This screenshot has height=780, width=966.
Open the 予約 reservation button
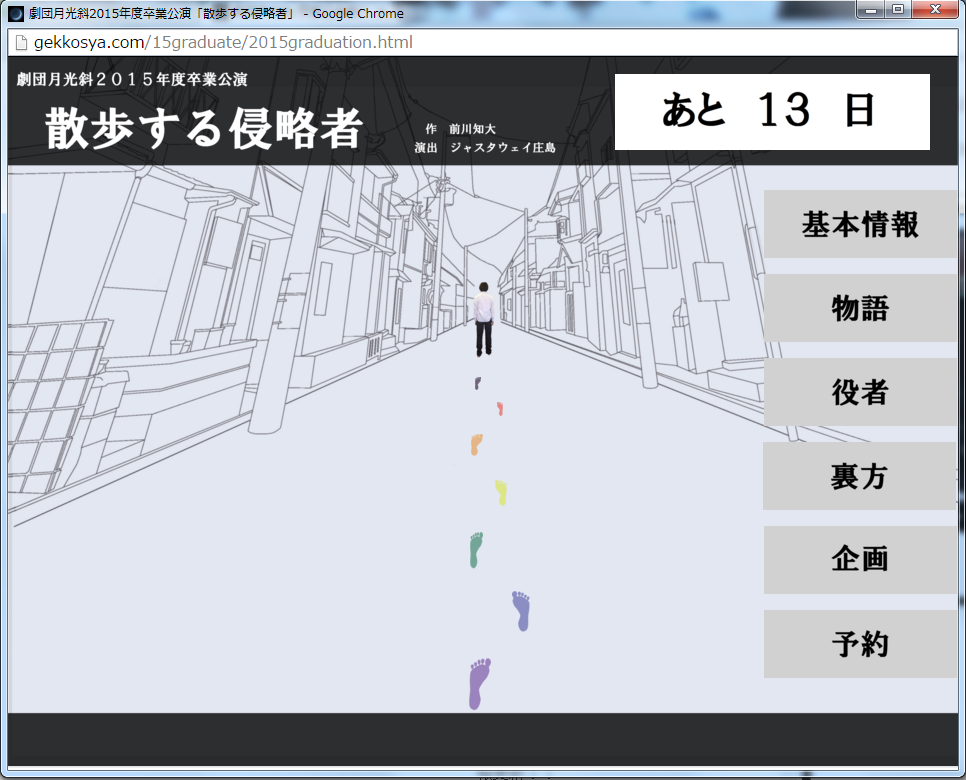pos(860,644)
